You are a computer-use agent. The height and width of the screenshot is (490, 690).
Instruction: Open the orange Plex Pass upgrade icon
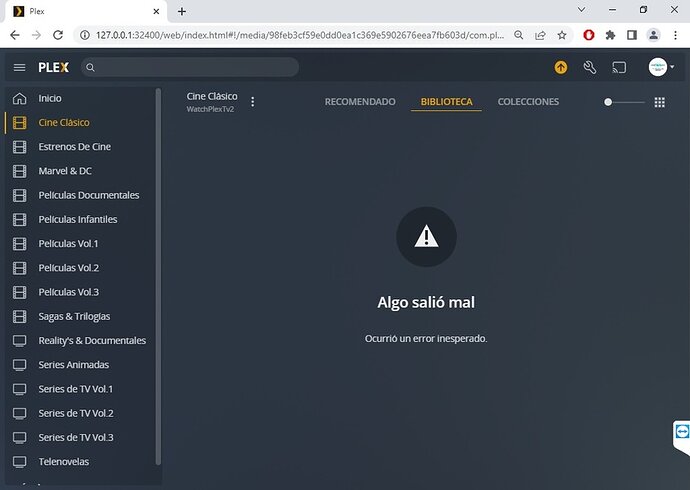[561, 67]
